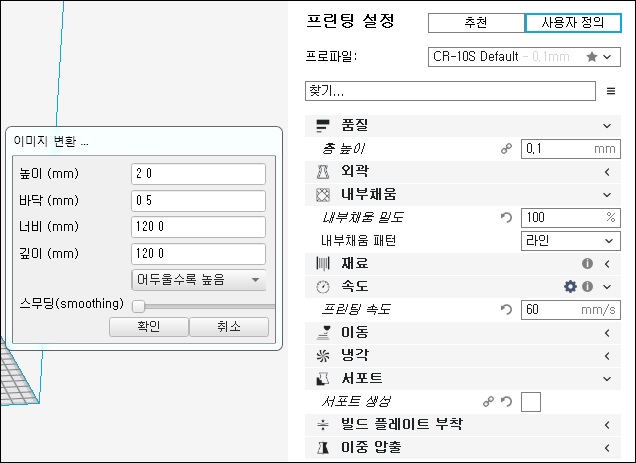Viewport: 636px width, 463px height.
Task: Reset 서포트 생성 with its revert arrow
Action: [506, 402]
